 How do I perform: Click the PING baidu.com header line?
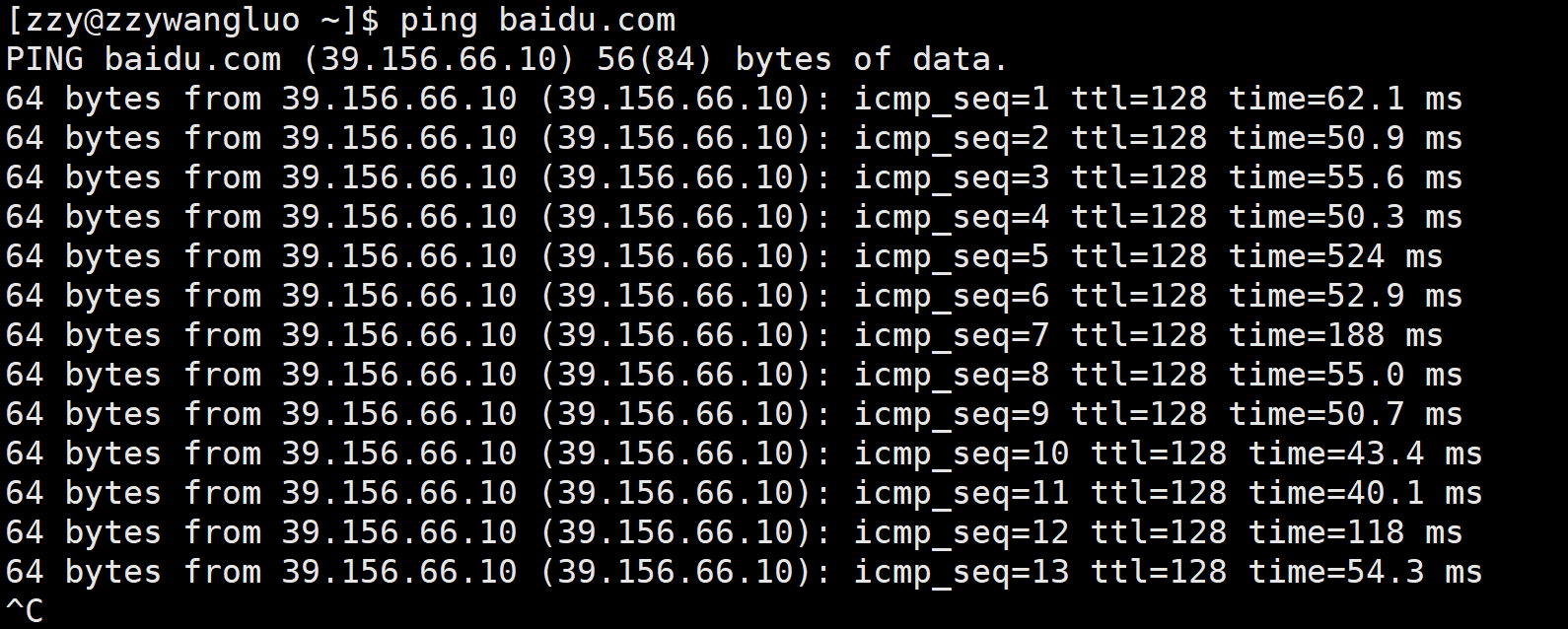[x=507, y=61]
